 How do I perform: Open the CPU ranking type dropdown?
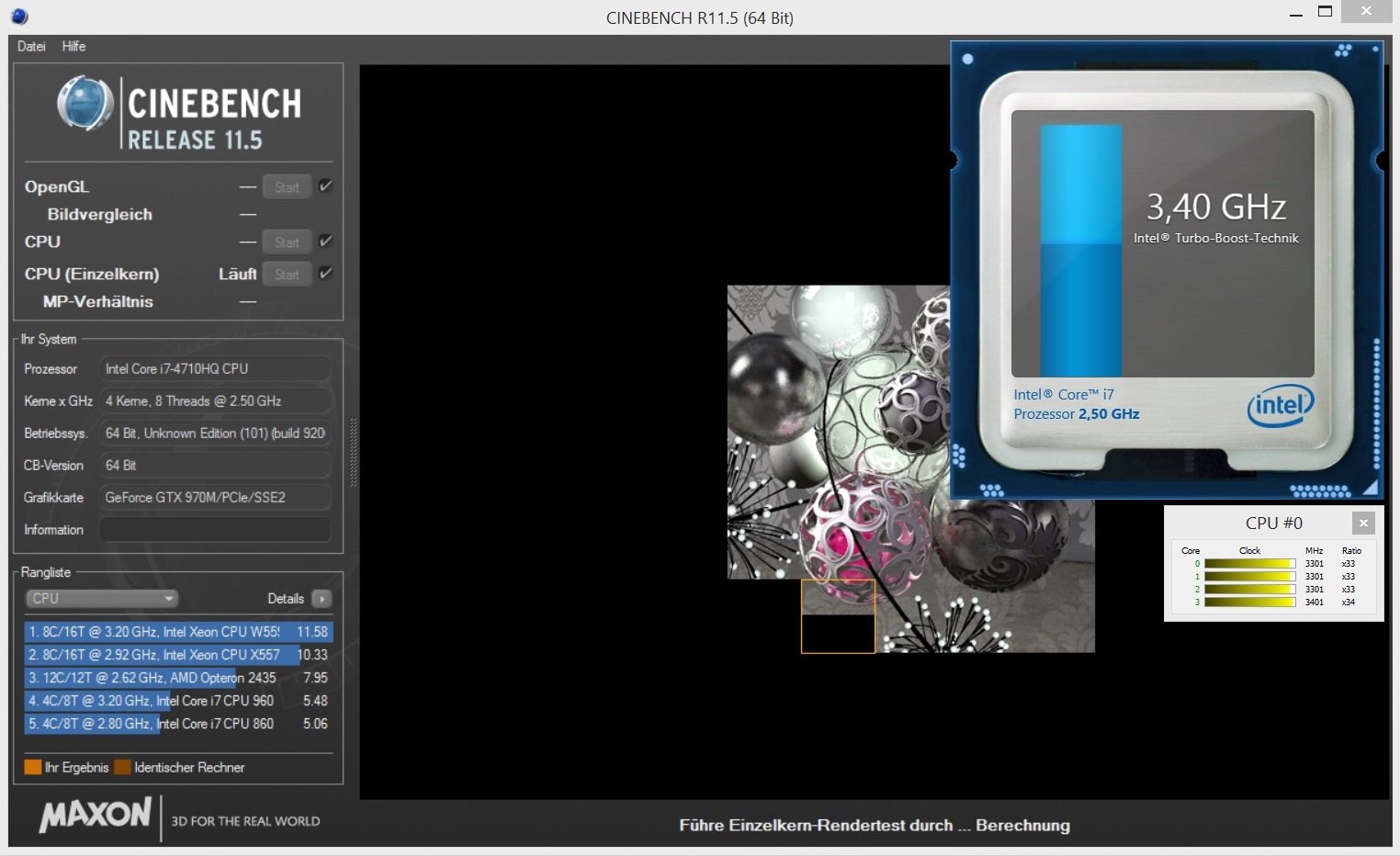pos(101,599)
